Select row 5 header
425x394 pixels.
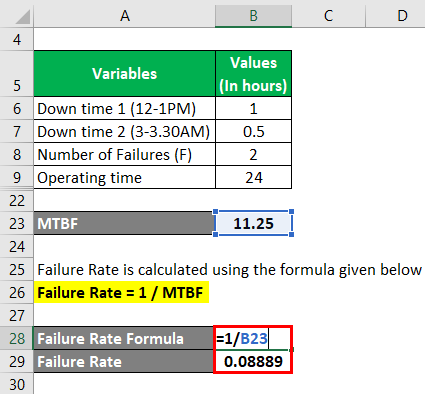click(17, 74)
